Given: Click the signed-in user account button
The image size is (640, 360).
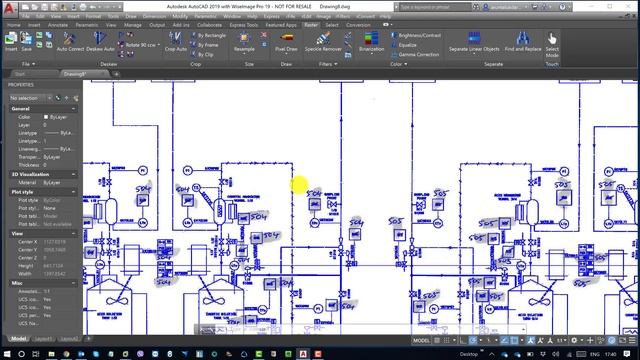Looking at the screenshot, I should tap(505, 7).
